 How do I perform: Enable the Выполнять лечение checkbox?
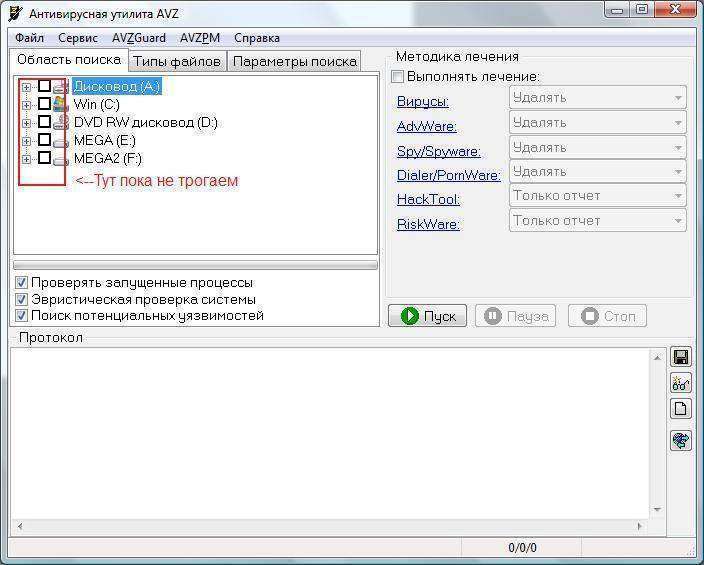click(398, 77)
